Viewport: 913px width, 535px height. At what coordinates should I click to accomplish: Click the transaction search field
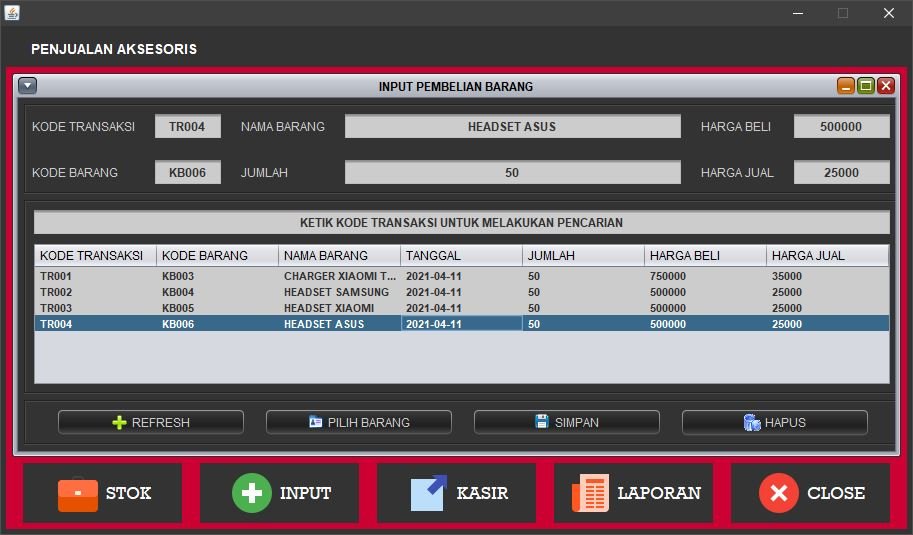point(461,223)
